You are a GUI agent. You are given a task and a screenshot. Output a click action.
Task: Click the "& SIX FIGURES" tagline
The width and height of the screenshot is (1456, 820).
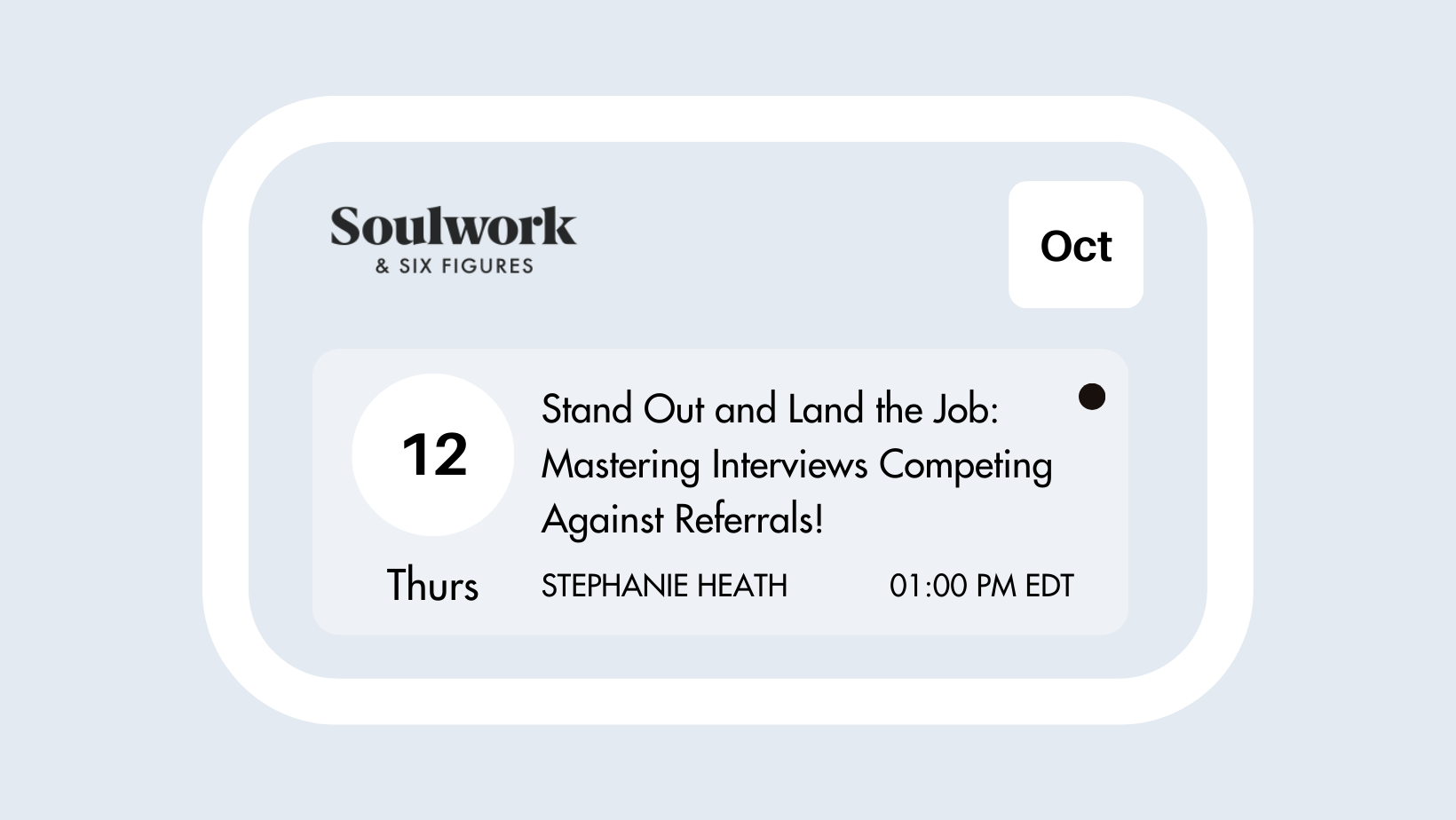[x=454, y=266]
